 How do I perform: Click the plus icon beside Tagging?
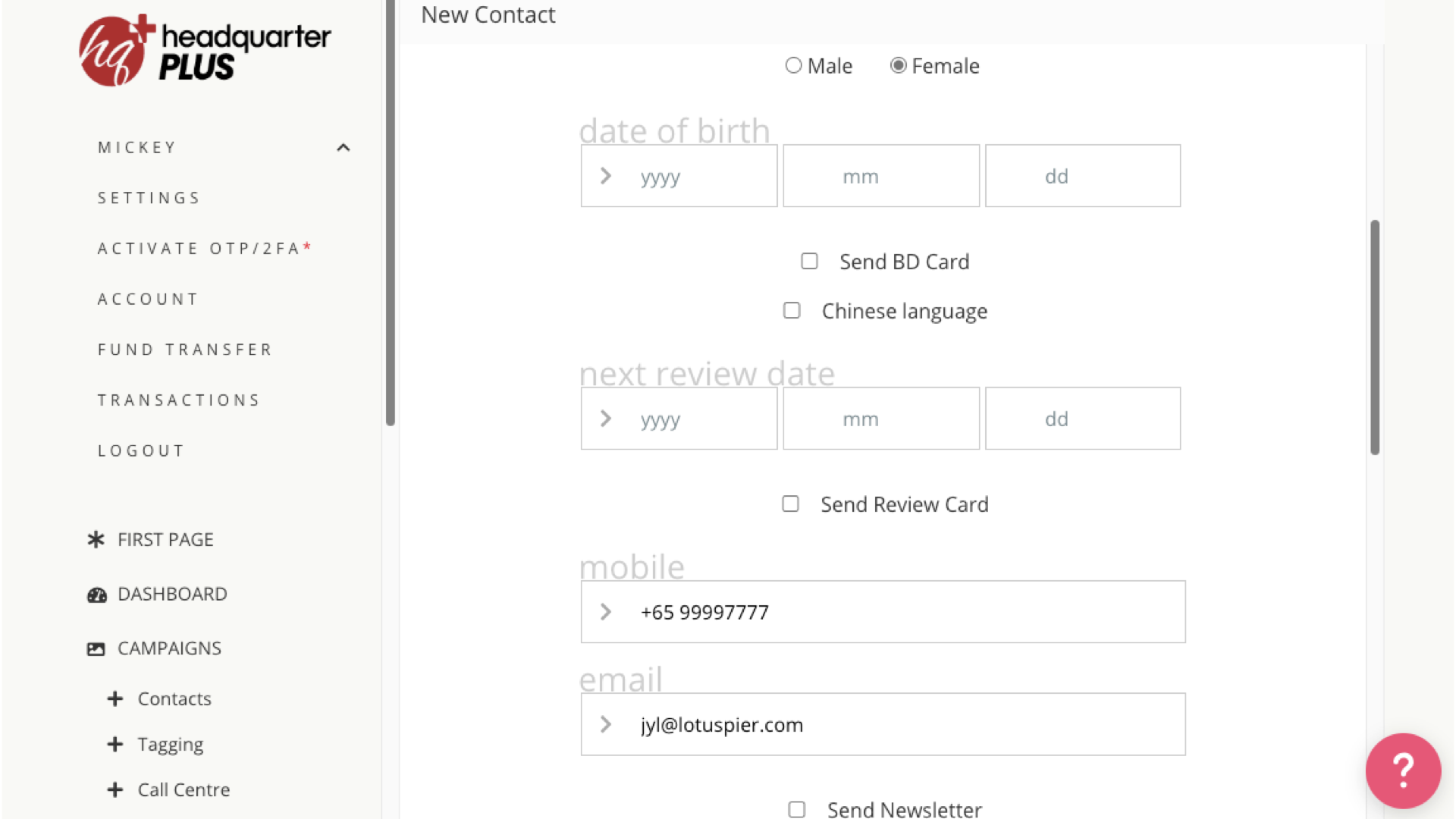pyautogui.click(x=115, y=744)
